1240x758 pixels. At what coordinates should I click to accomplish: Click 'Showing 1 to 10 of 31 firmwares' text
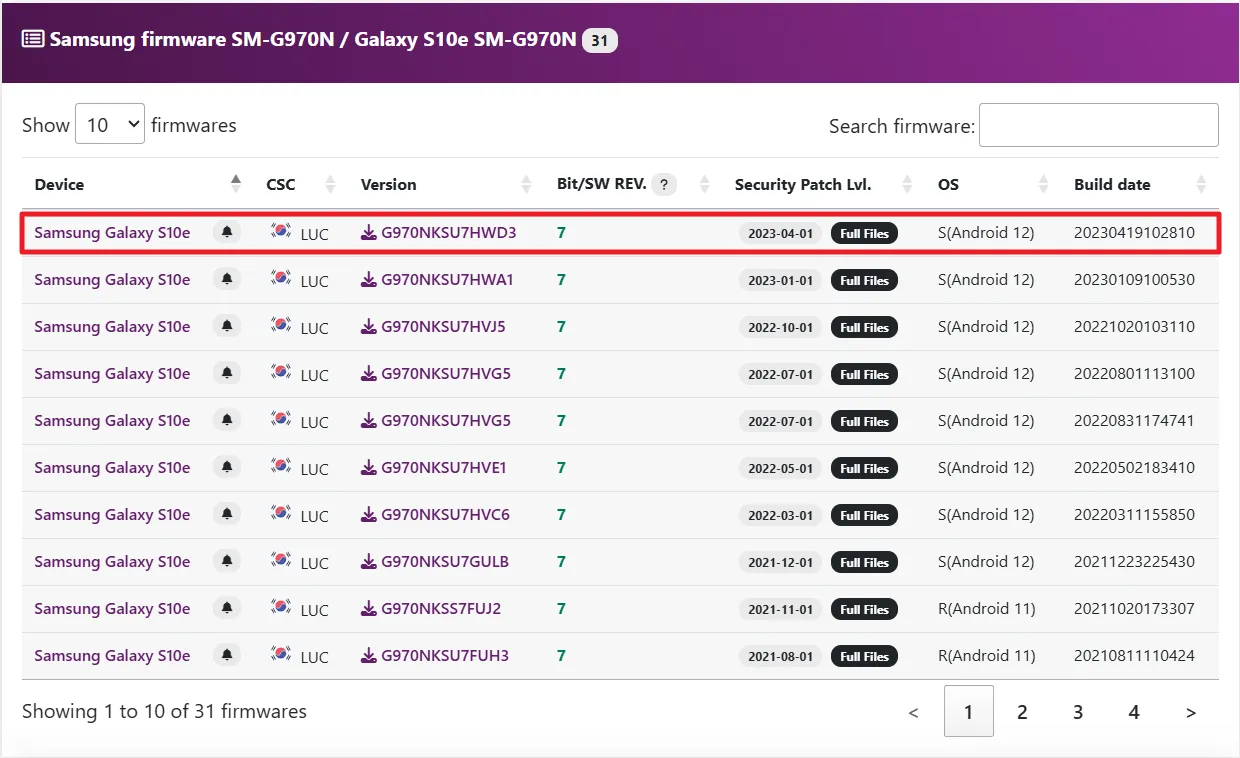pyautogui.click(x=164, y=711)
